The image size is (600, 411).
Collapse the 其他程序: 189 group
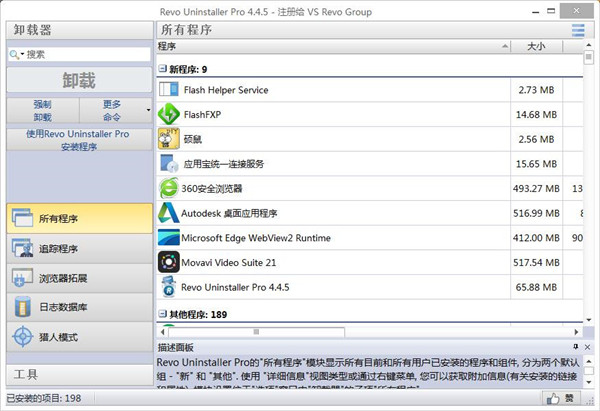pyautogui.click(x=162, y=314)
